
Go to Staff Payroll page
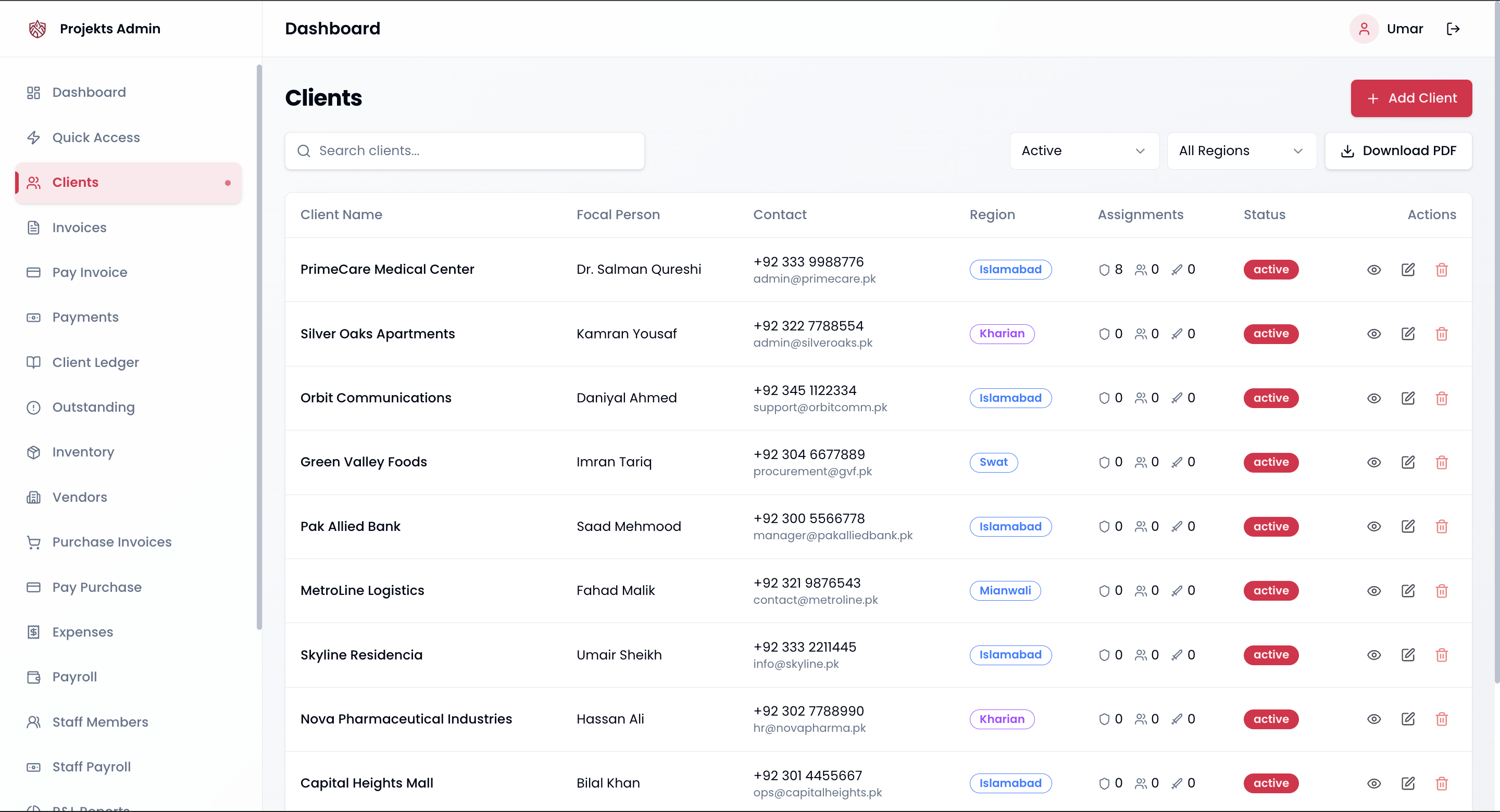[x=128, y=767]
